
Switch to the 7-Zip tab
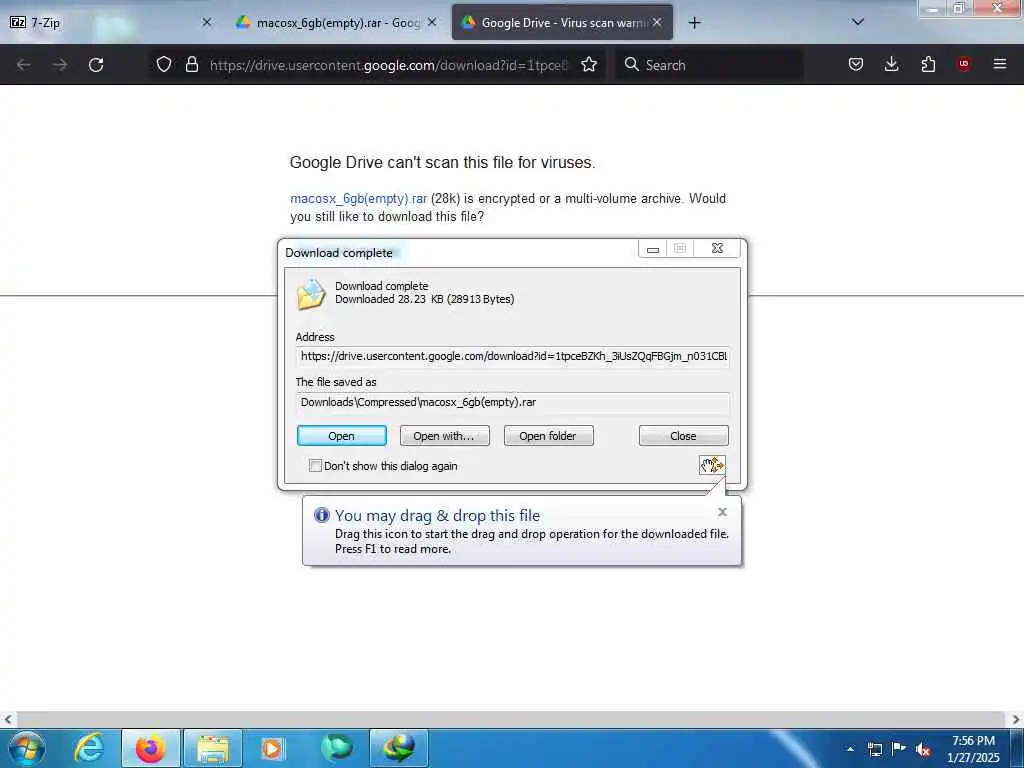111,23
